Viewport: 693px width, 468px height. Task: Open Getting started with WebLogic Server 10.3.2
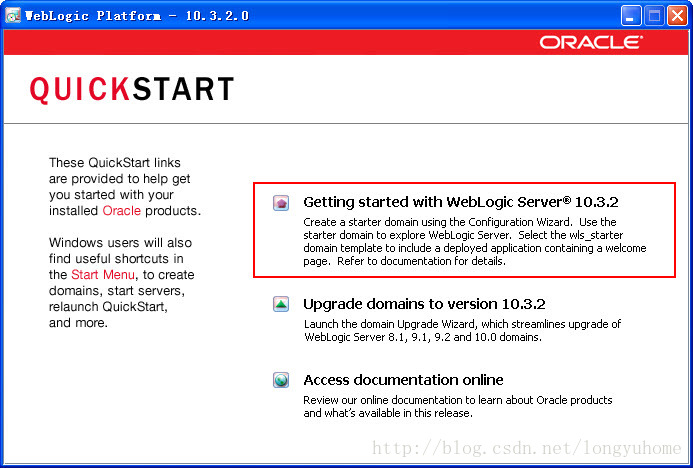[x=461, y=202]
